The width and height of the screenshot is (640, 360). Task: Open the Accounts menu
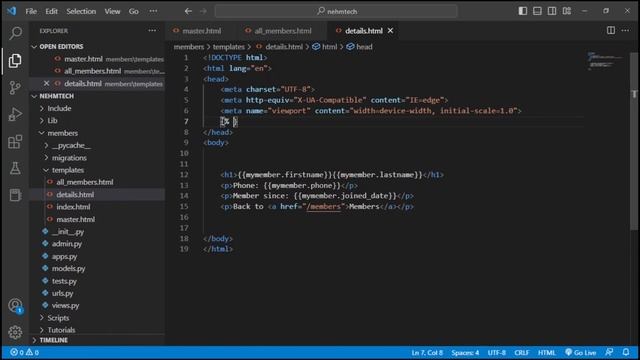(x=15, y=306)
